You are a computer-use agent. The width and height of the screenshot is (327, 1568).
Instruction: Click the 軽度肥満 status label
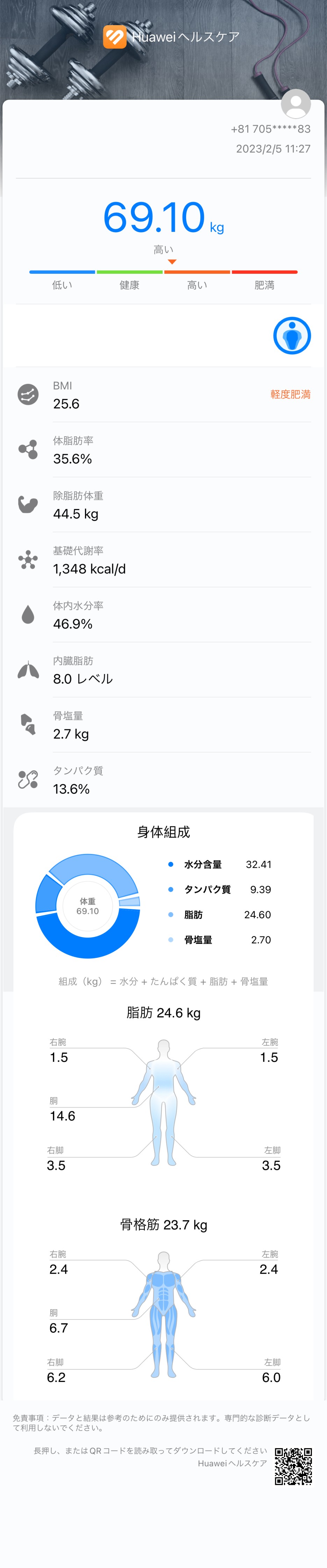click(x=291, y=394)
